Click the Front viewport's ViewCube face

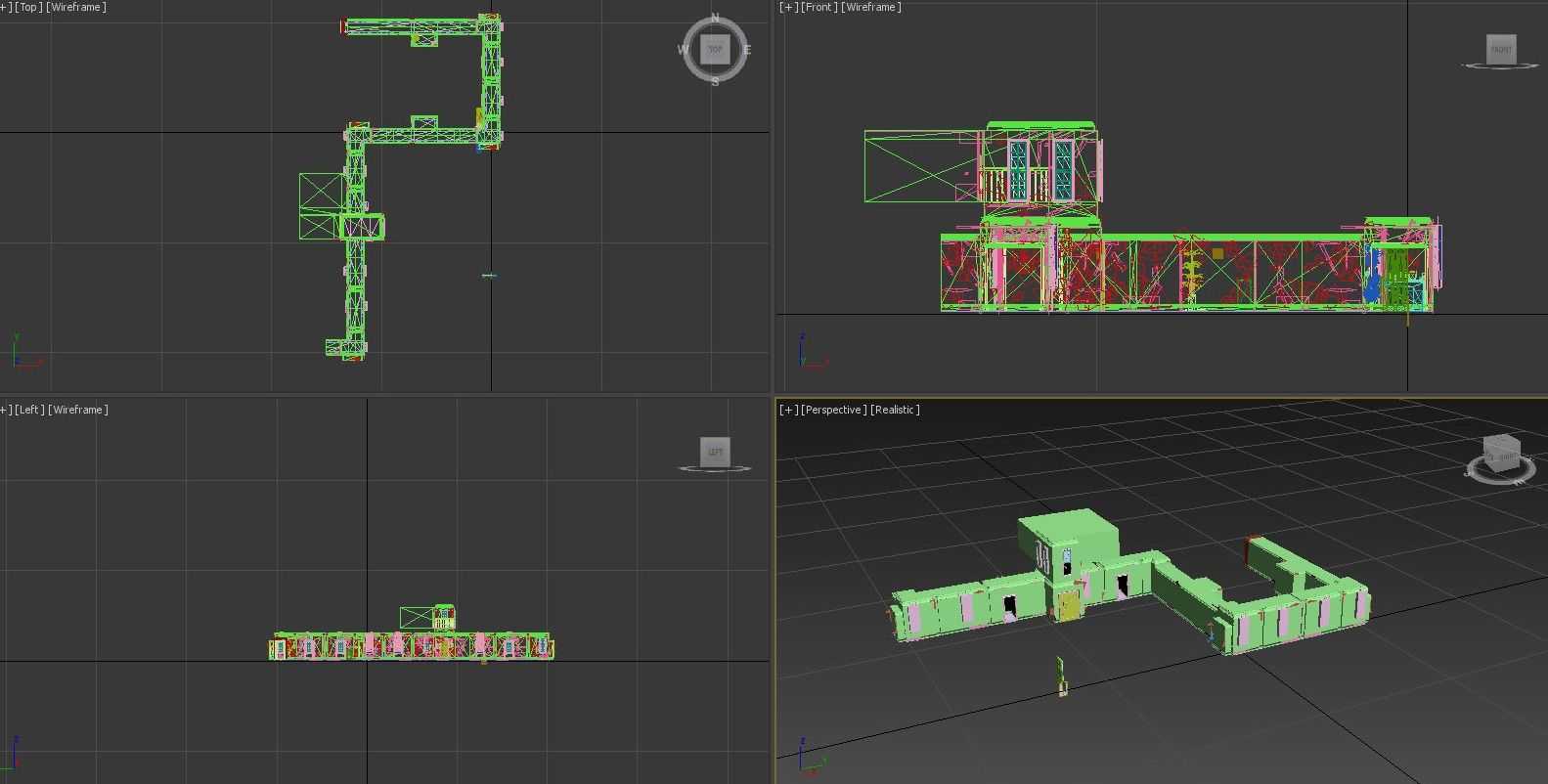tap(1500, 49)
